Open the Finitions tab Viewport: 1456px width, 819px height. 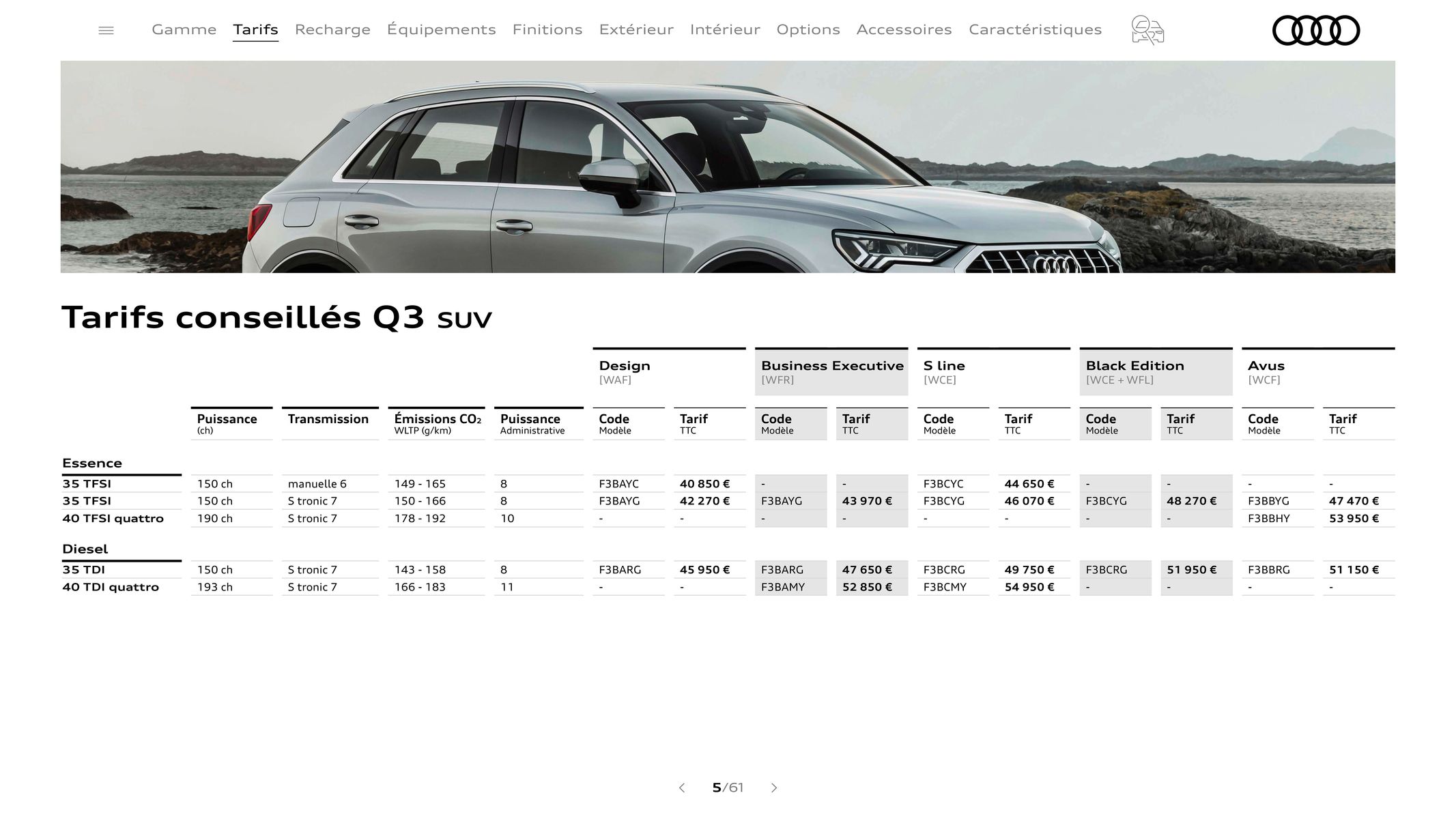tap(547, 29)
